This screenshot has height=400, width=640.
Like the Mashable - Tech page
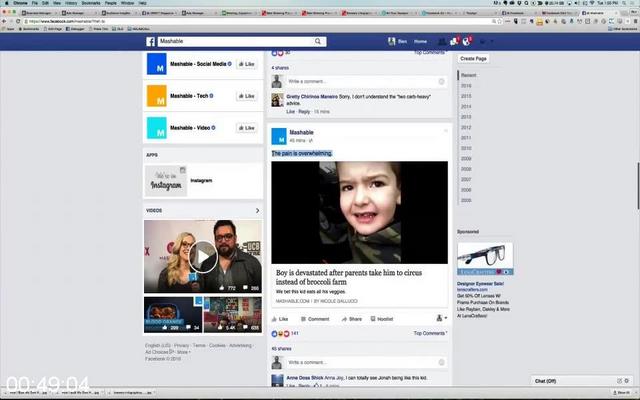click(x=247, y=96)
